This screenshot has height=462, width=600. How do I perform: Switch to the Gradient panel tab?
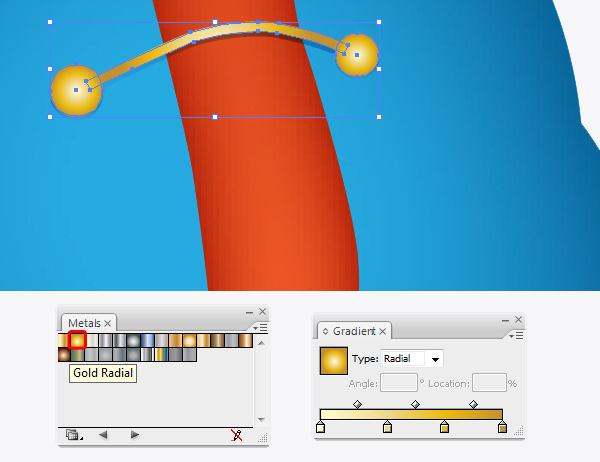(x=354, y=331)
